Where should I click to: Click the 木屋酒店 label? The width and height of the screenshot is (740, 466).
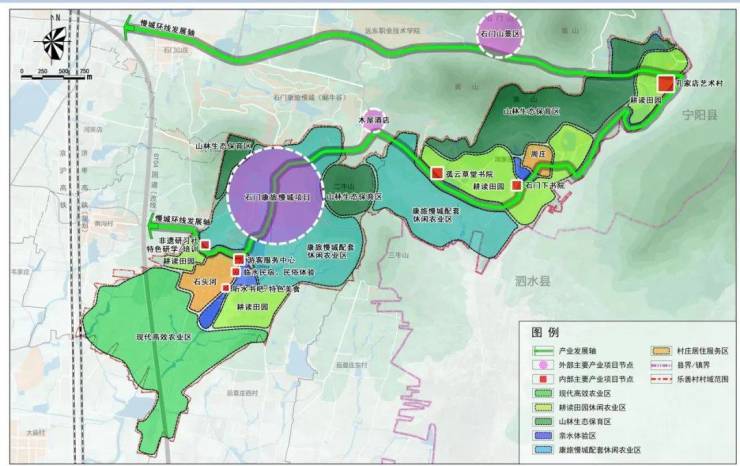[x=374, y=121]
